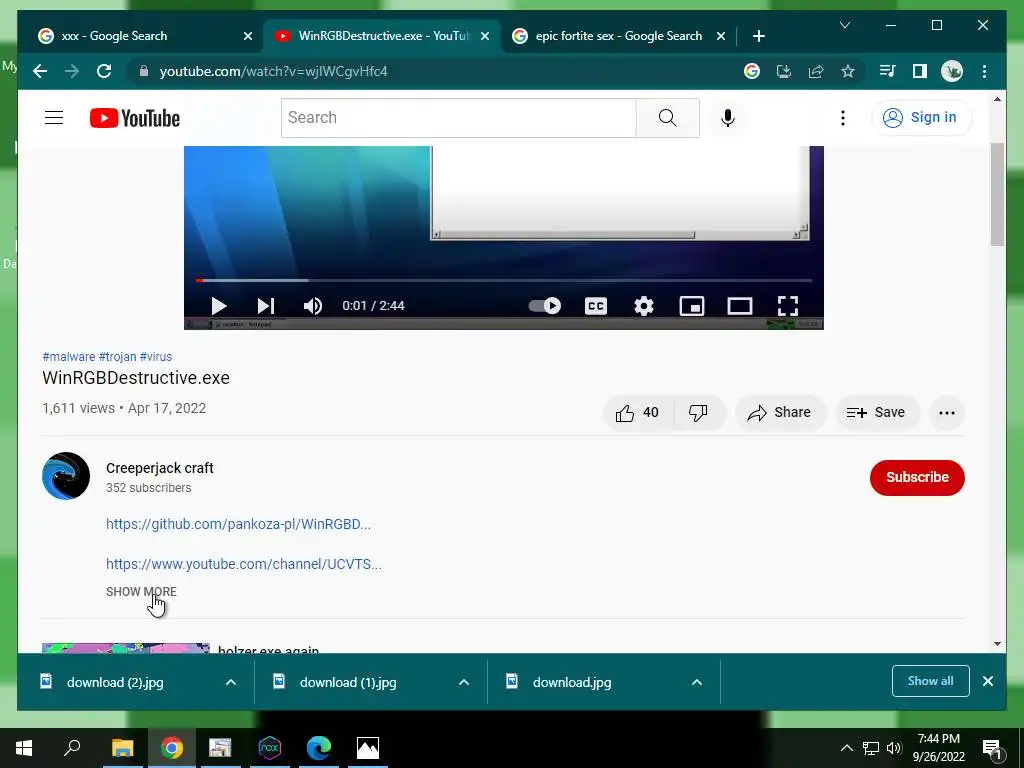Open the YouTube hamburger guide menu

54,118
